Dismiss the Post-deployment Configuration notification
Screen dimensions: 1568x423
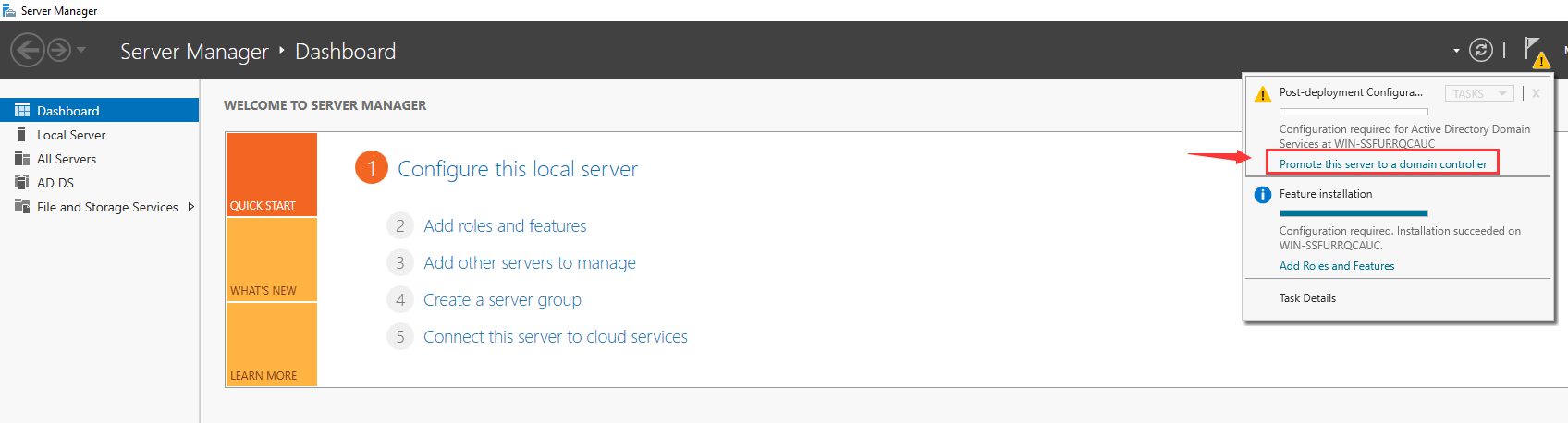coord(1536,93)
